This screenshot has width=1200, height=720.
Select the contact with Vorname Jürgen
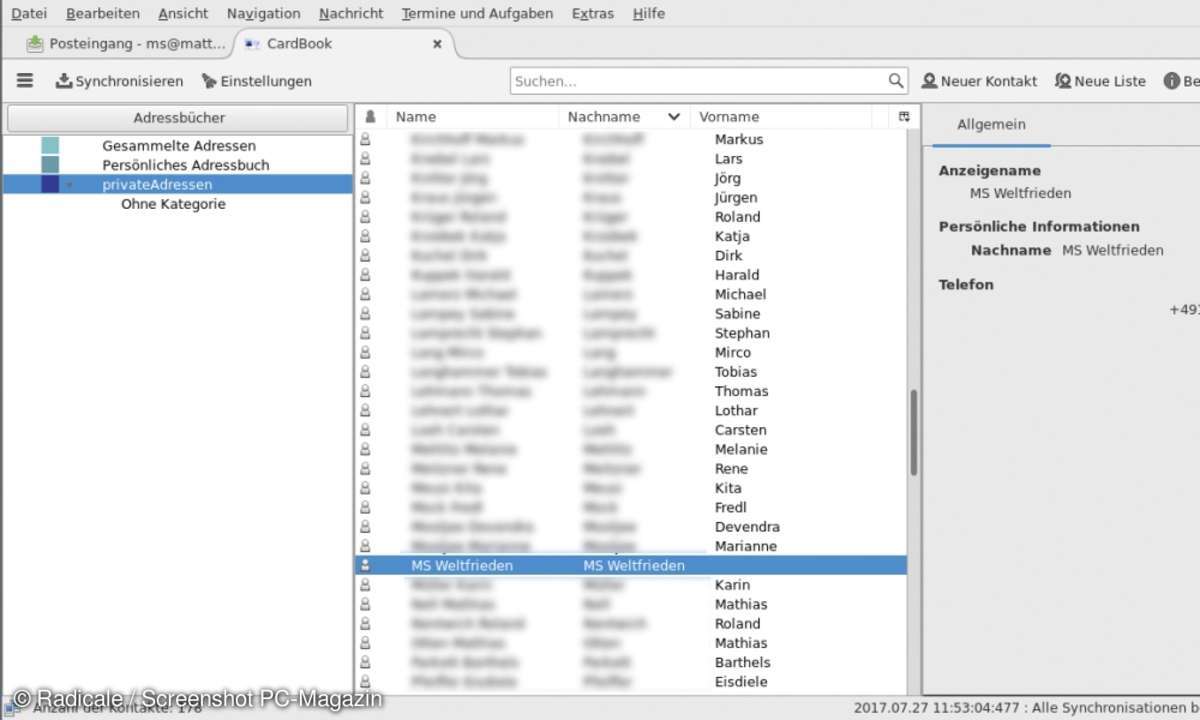click(631, 198)
